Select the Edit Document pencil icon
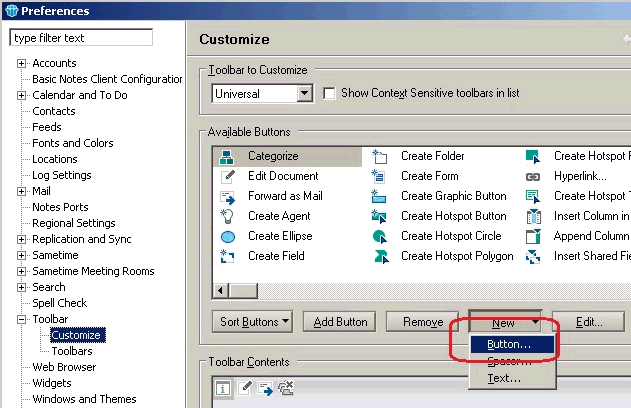Image resolution: width=631 pixels, height=408 pixels. coord(227,176)
